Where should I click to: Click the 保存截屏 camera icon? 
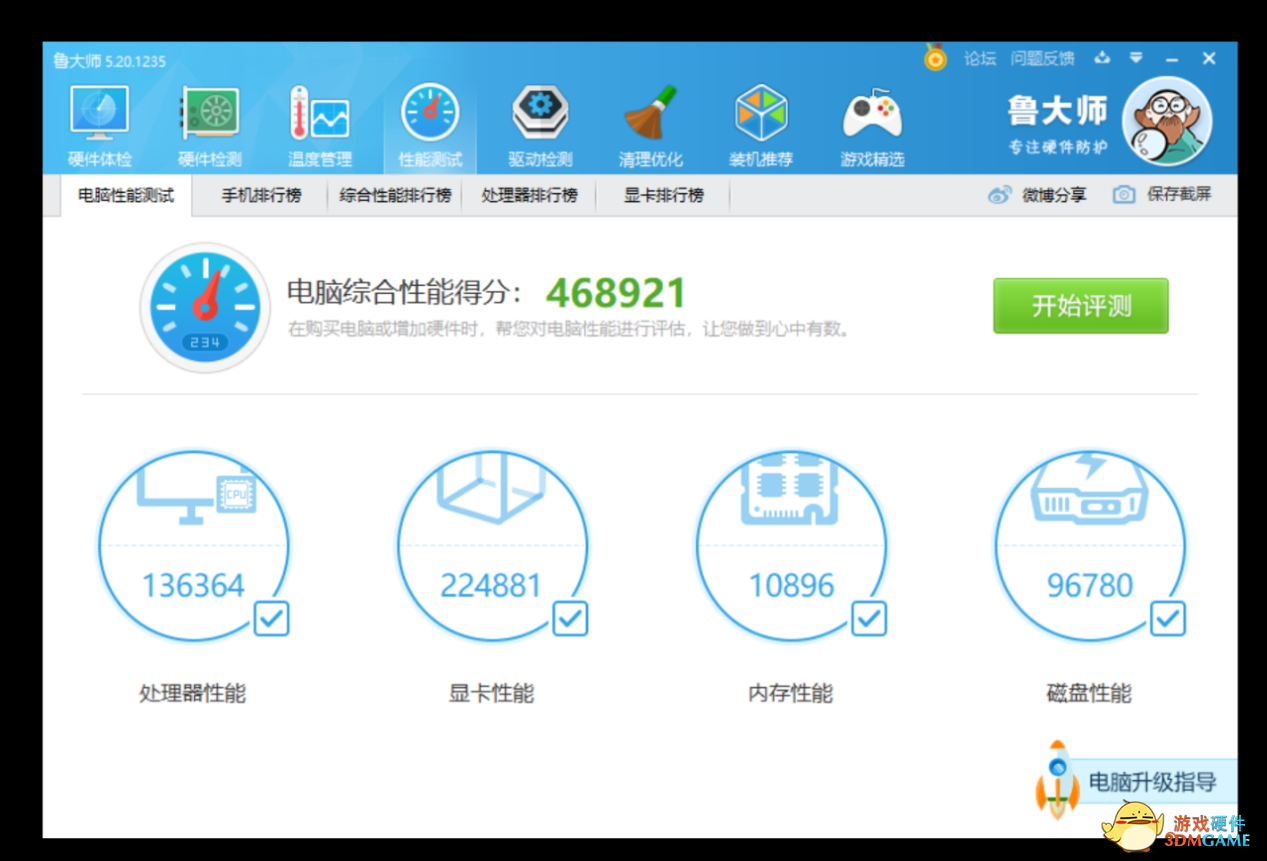(1124, 195)
